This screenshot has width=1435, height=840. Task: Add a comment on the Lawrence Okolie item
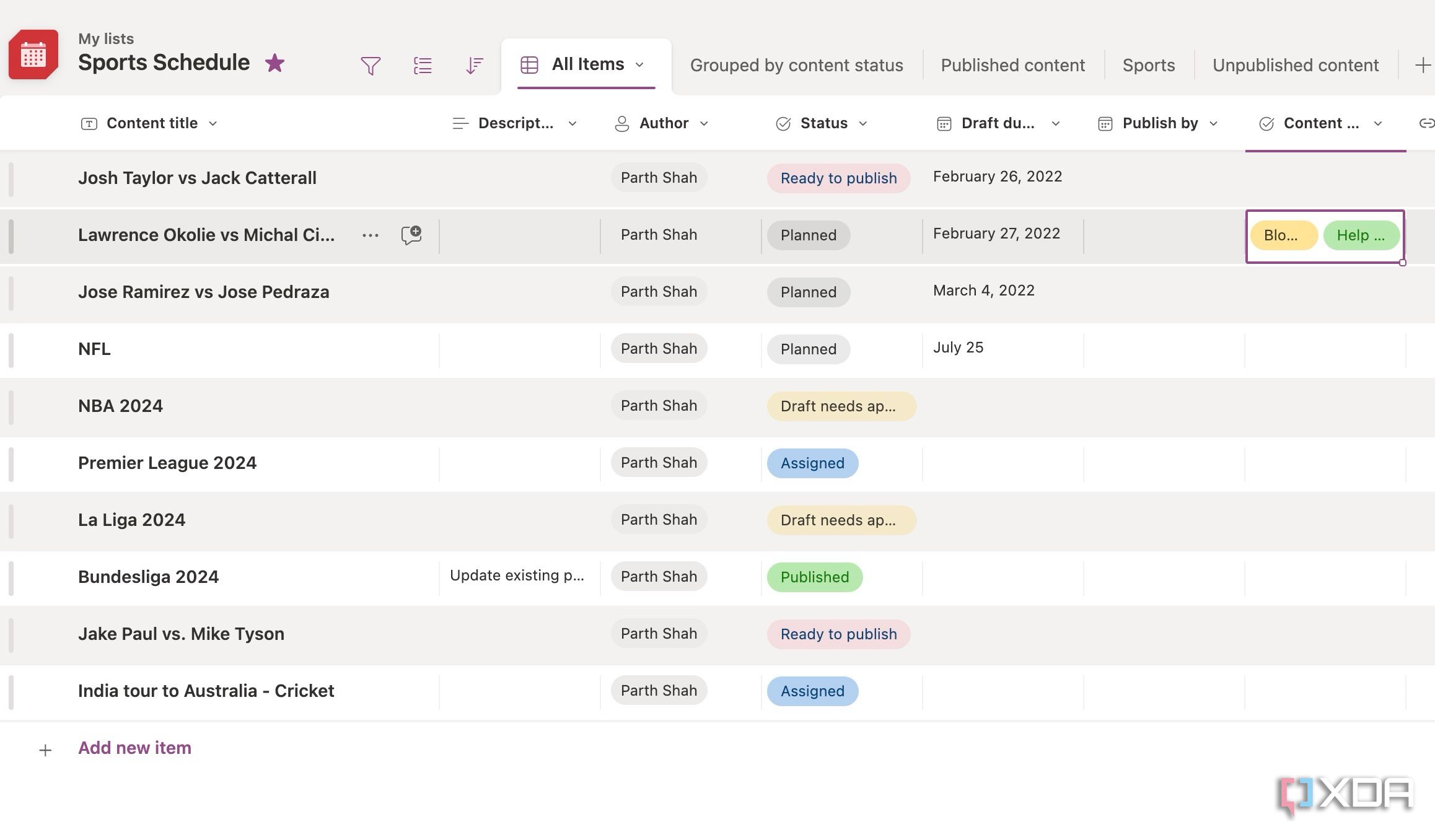(x=411, y=235)
